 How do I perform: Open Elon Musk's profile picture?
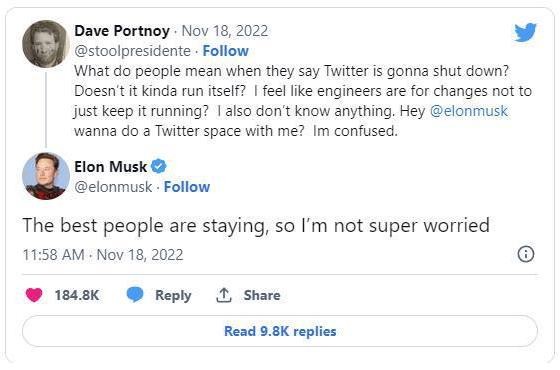(x=46, y=176)
